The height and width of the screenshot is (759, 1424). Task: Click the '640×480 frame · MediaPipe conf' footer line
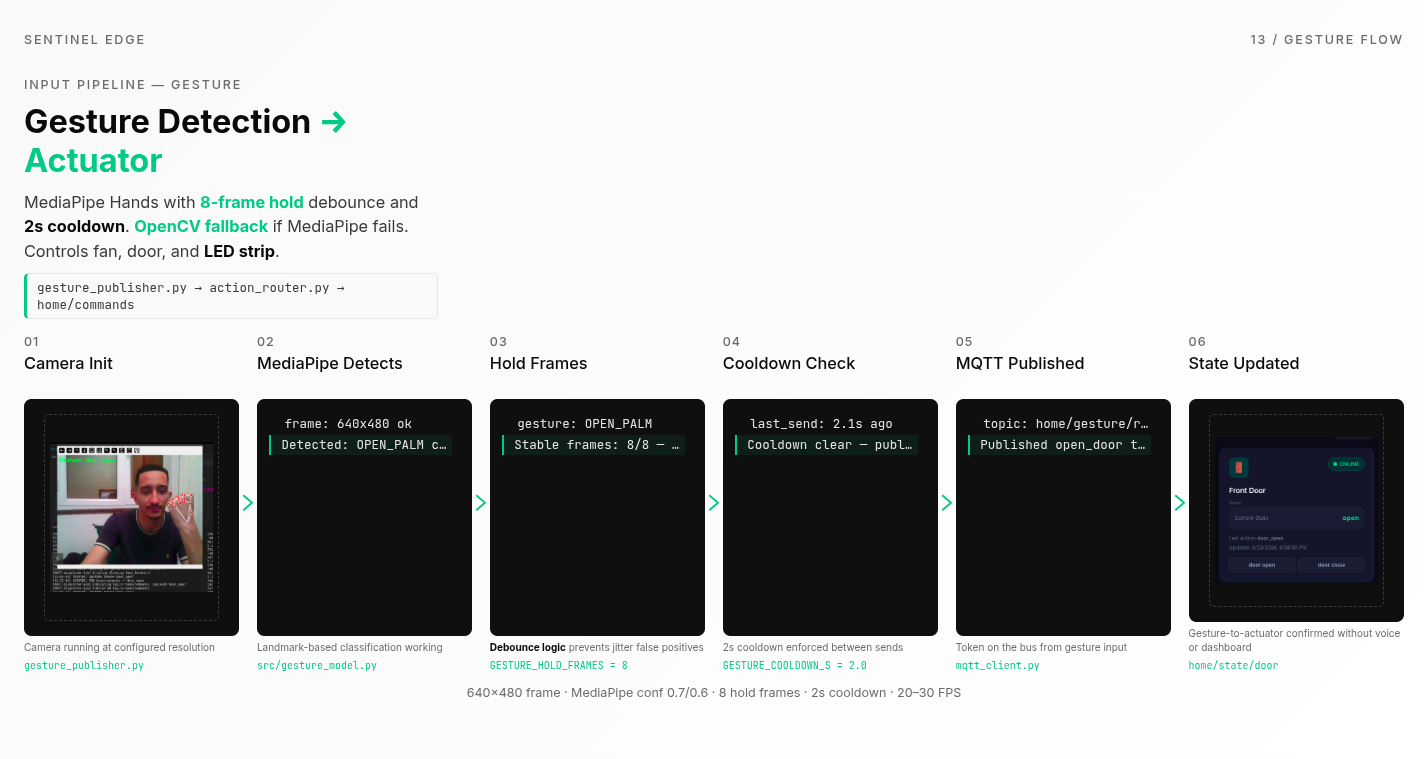(x=714, y=692)
